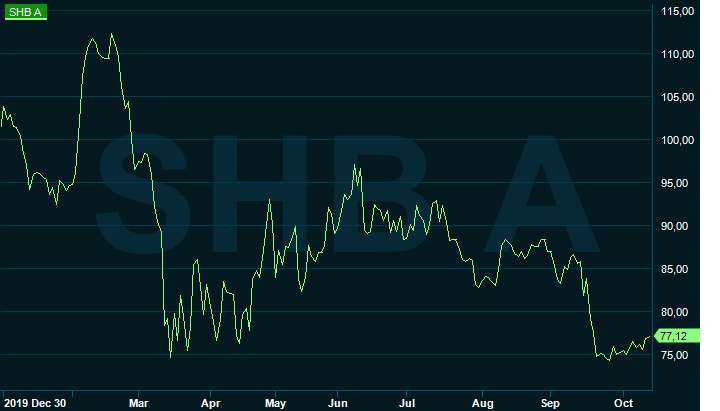
Task: Click the Mar month label
Action: pyautogui.click(x=139, y=403)
